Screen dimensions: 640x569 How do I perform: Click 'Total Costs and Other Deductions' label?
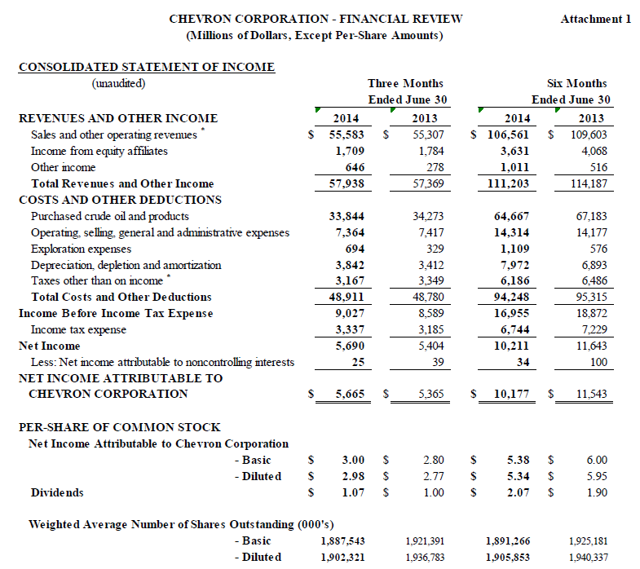point(121,297)
